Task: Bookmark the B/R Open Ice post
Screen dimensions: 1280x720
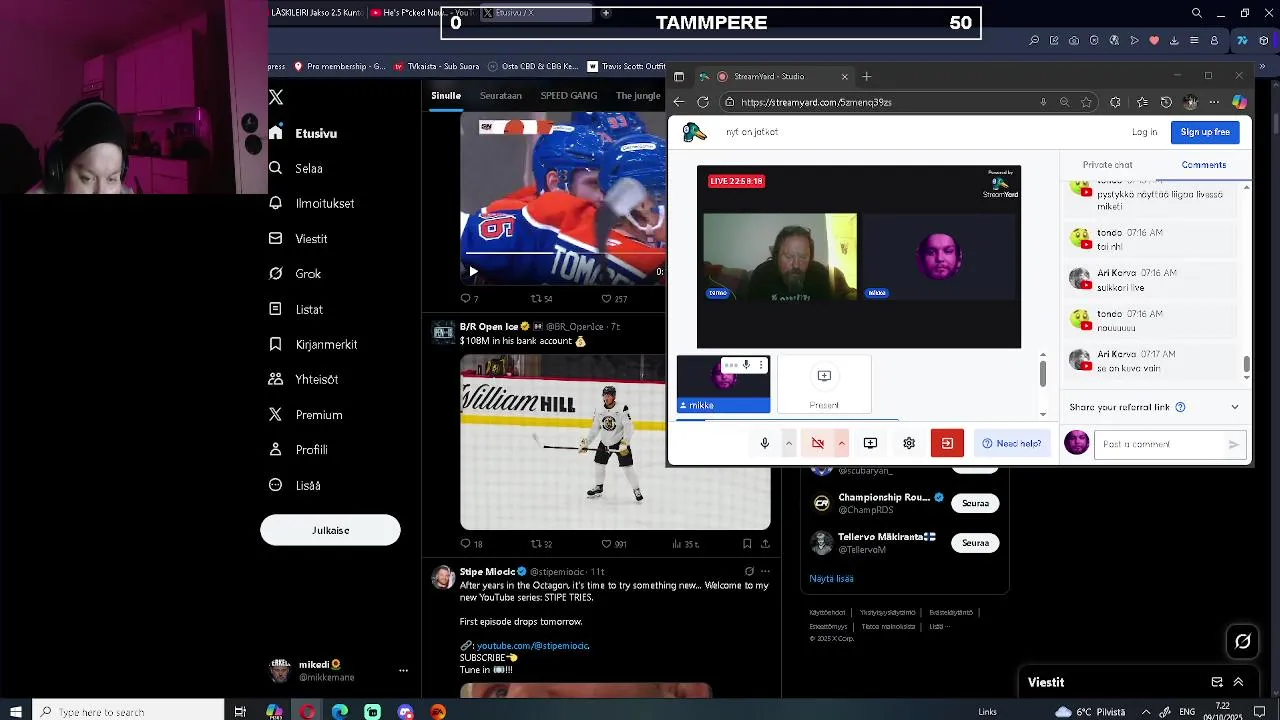Action: [747, 544]
